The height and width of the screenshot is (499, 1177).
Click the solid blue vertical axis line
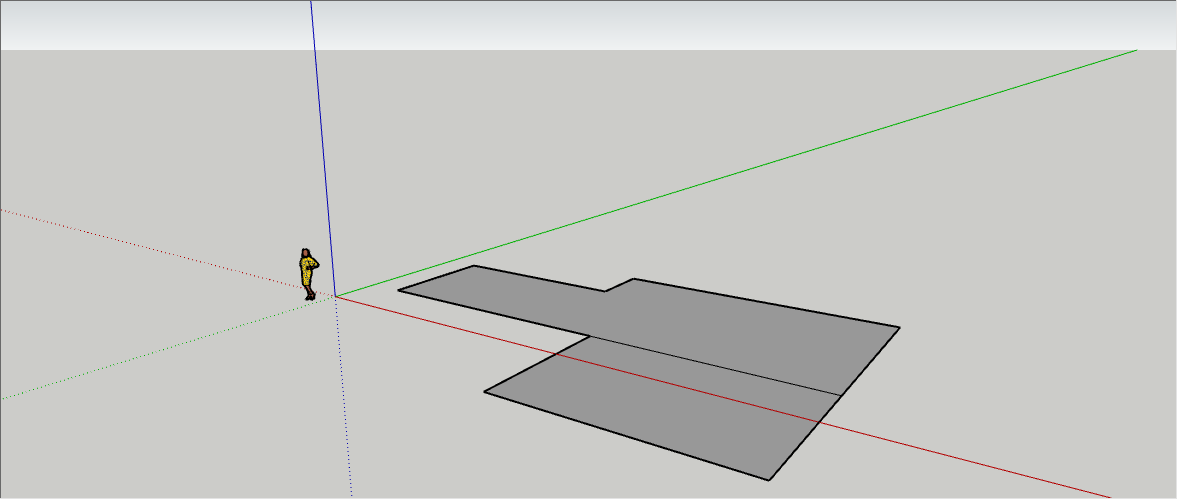coord(323,149)
